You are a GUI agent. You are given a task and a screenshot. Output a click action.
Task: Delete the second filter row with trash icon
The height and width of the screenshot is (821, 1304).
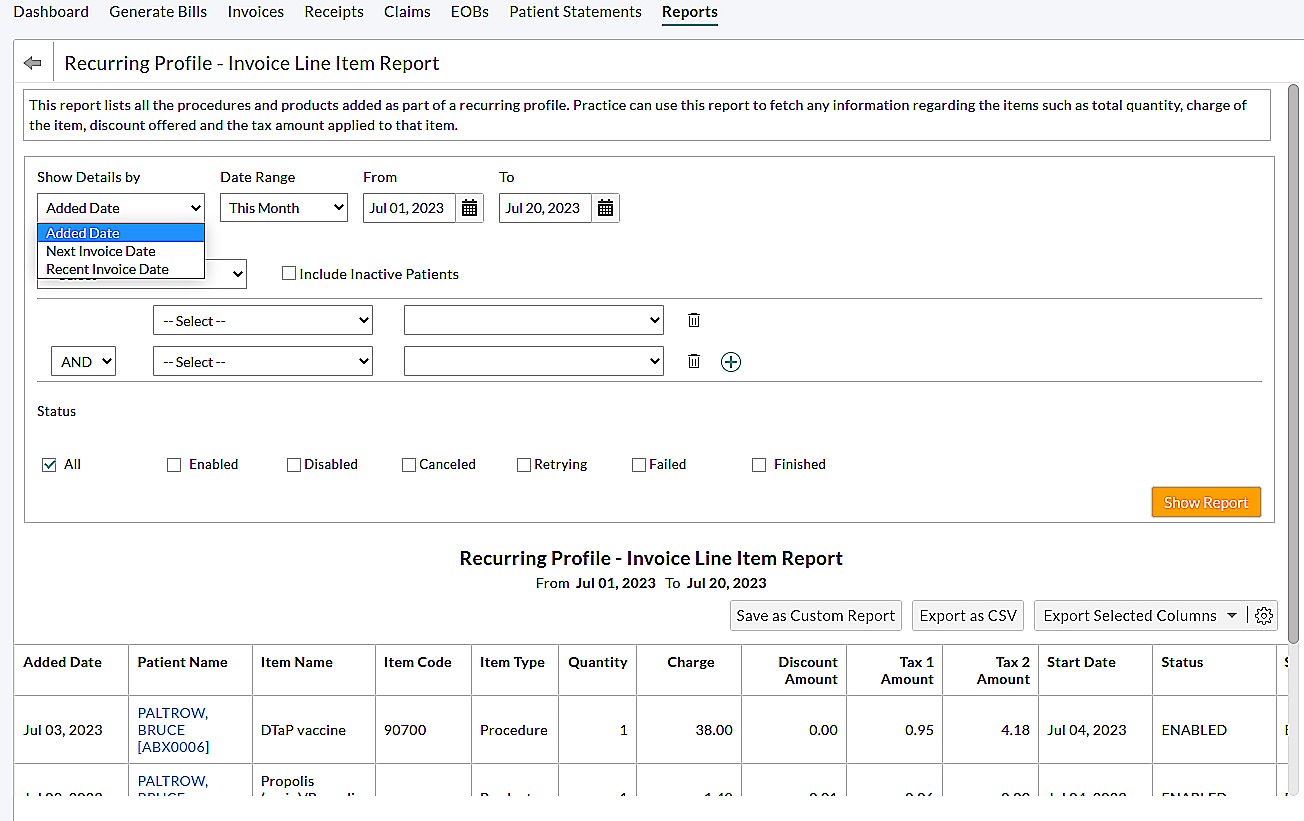coord(693,361)
